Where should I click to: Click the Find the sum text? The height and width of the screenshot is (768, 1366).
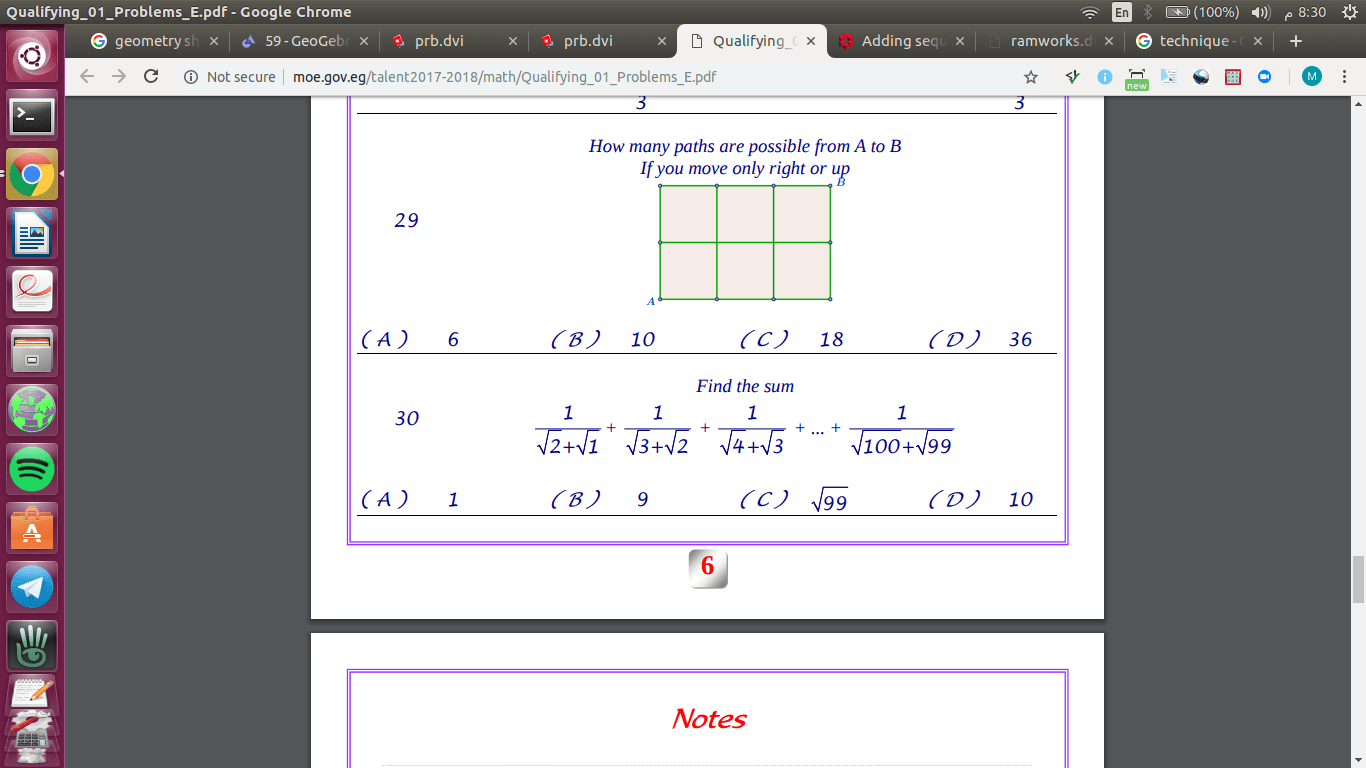(x=745, y=386)
